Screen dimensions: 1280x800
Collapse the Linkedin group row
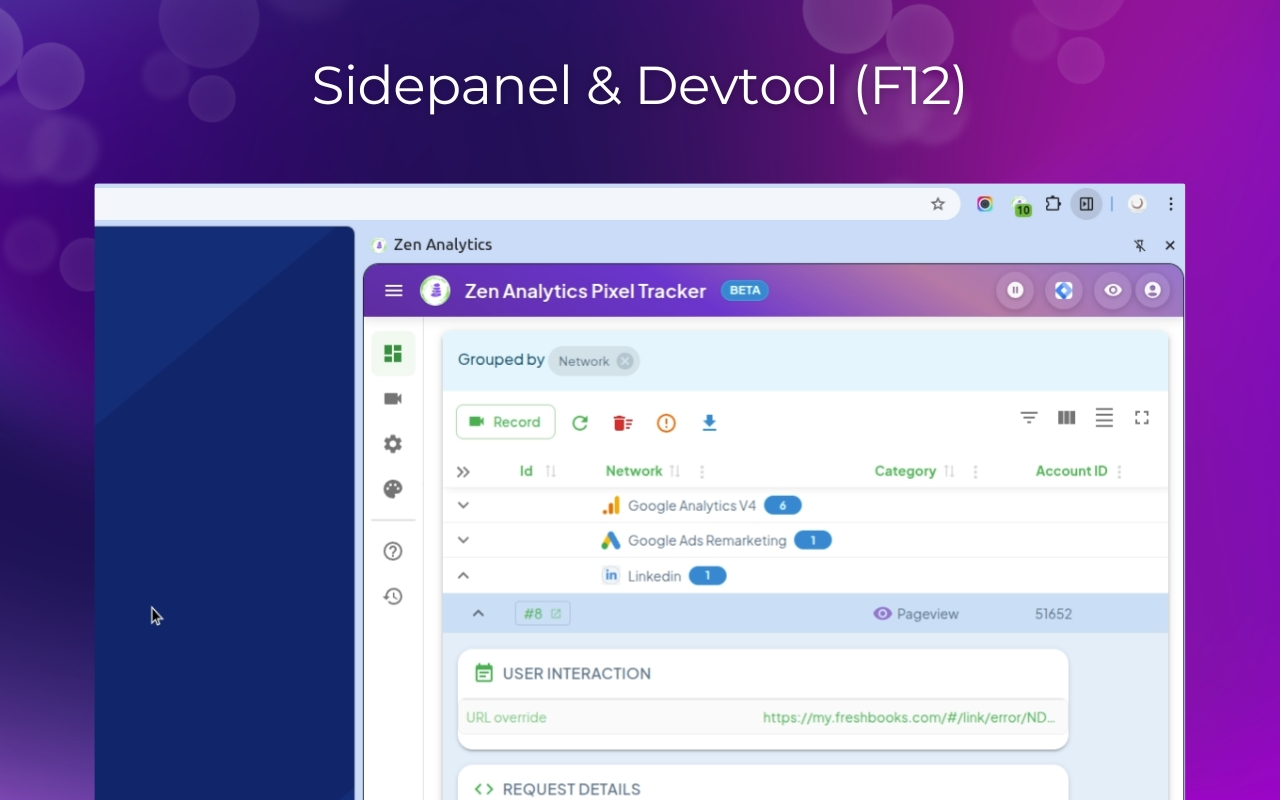pyautogui.click(x=462, y=575)
